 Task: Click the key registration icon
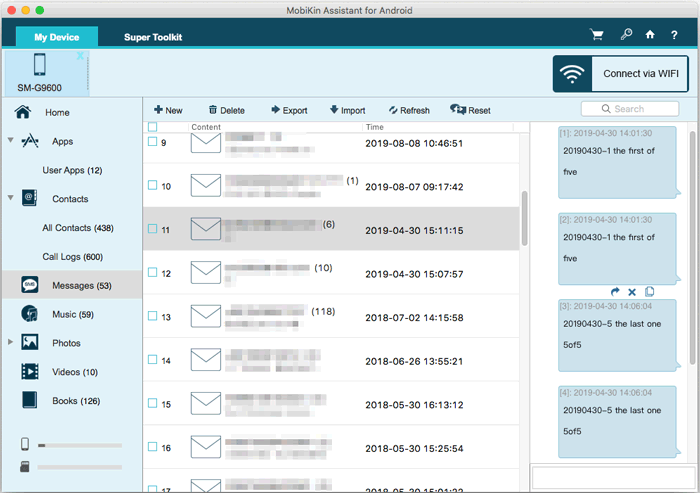(x=626, y=35)
